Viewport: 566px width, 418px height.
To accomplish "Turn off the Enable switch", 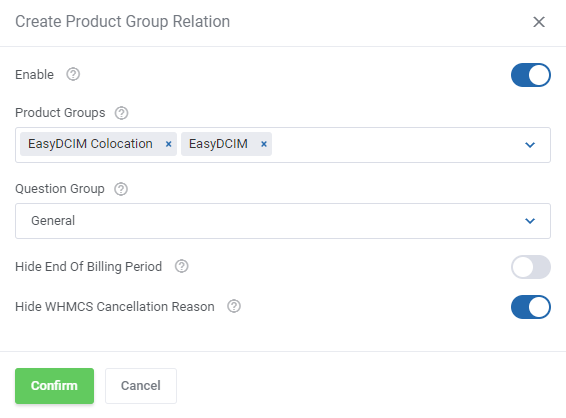I will [x=531, y=75].
